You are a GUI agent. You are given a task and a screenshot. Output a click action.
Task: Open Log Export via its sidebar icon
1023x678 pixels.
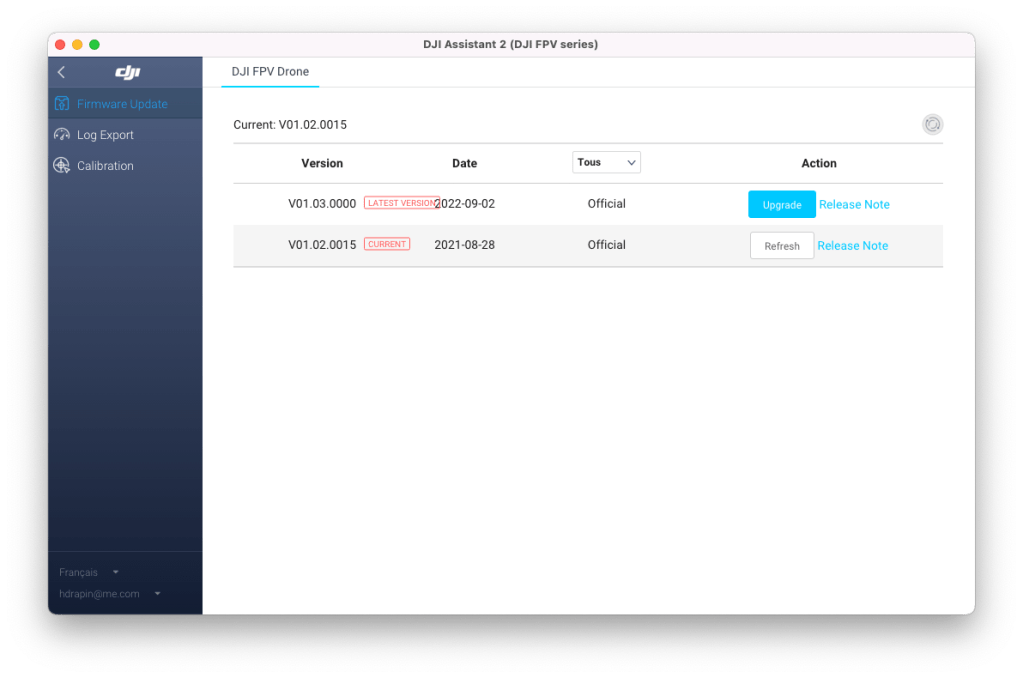tap(62, 135)
